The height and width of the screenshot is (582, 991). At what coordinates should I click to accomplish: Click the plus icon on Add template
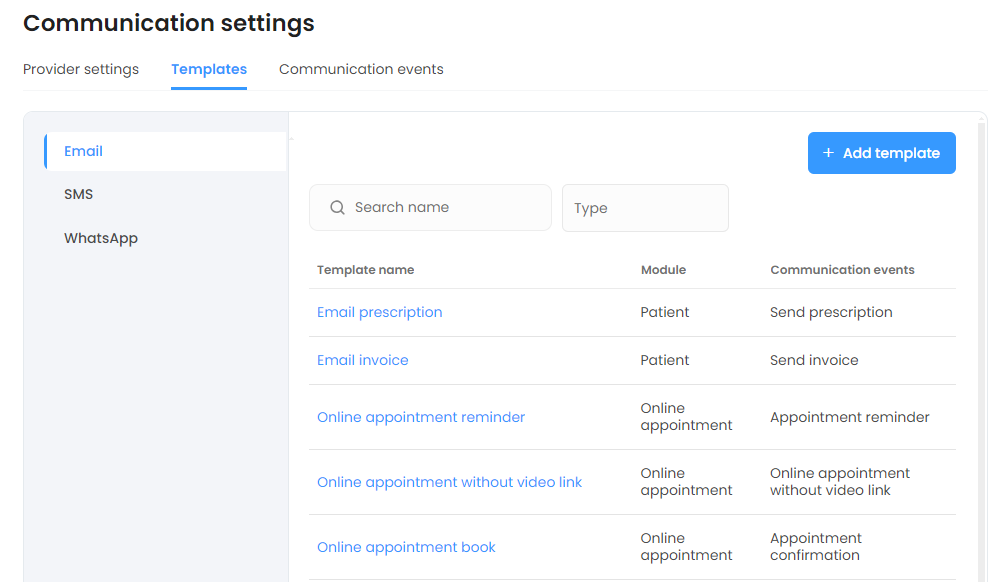click(828, 153)
